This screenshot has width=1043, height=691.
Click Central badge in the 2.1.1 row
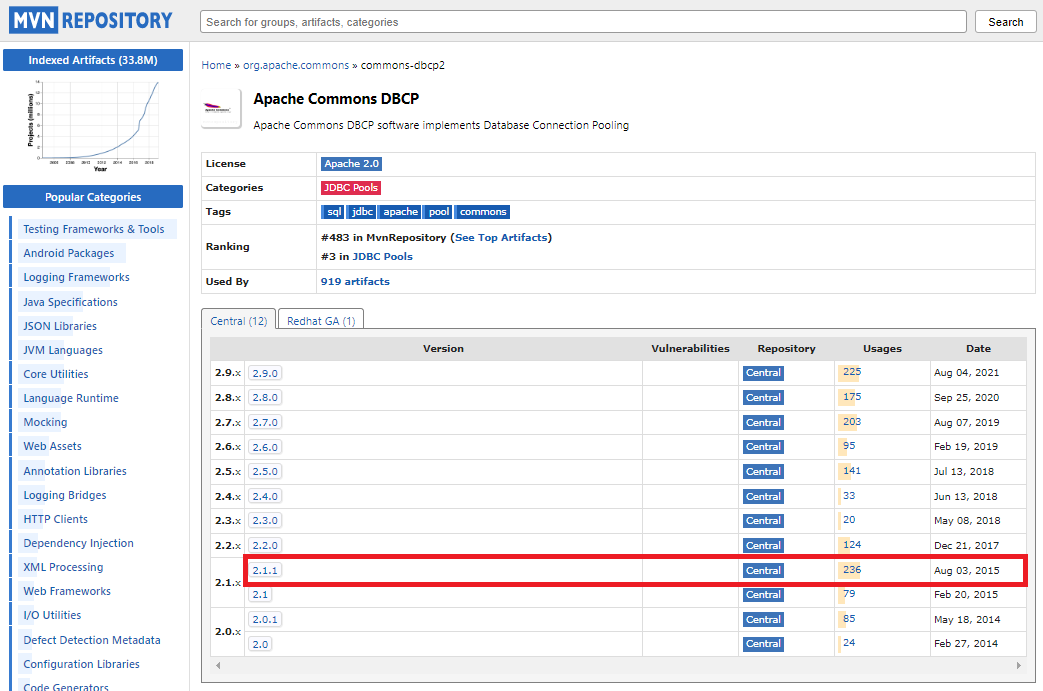[763, 570]
